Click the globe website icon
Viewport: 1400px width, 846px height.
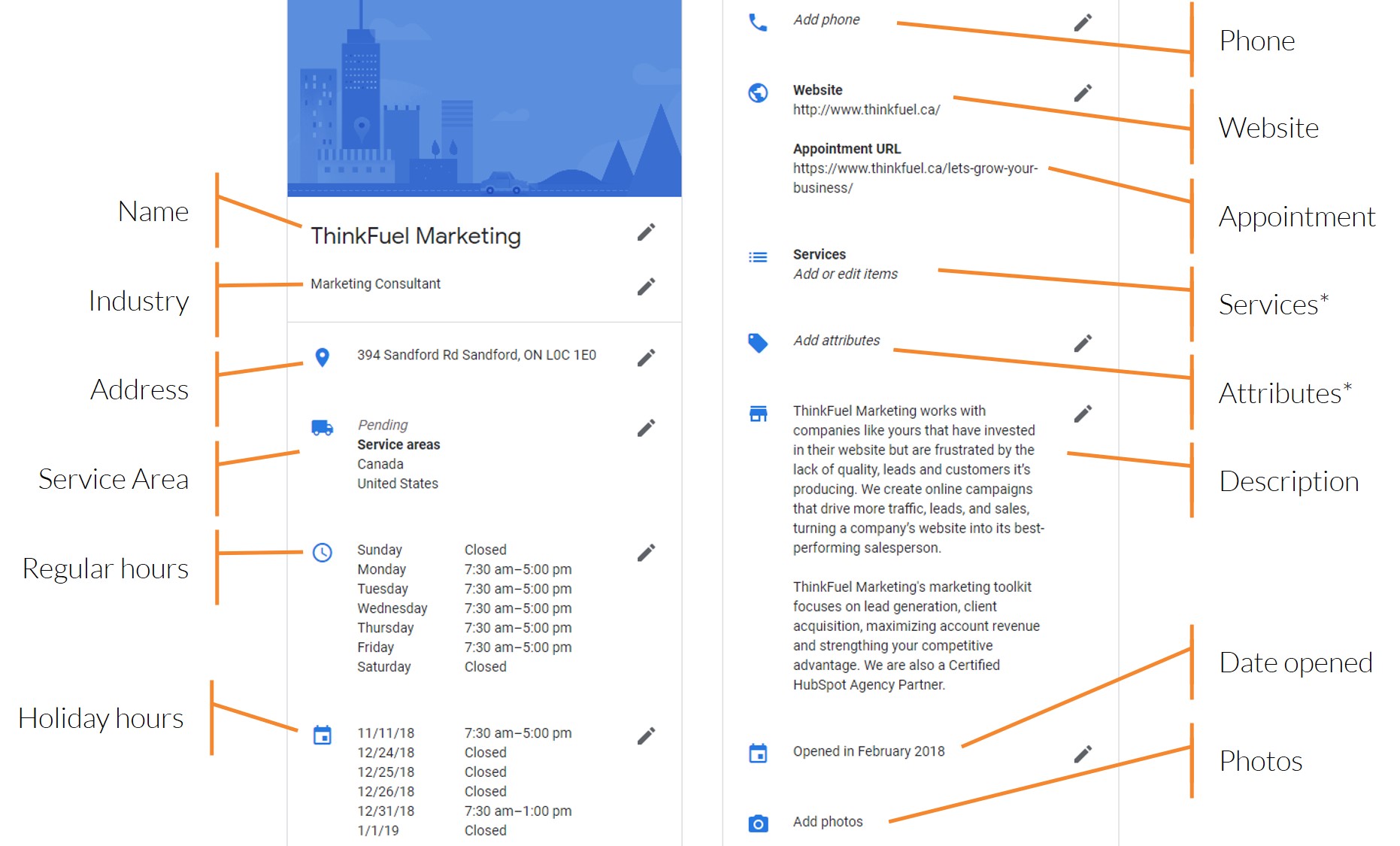tap(758, 92)
